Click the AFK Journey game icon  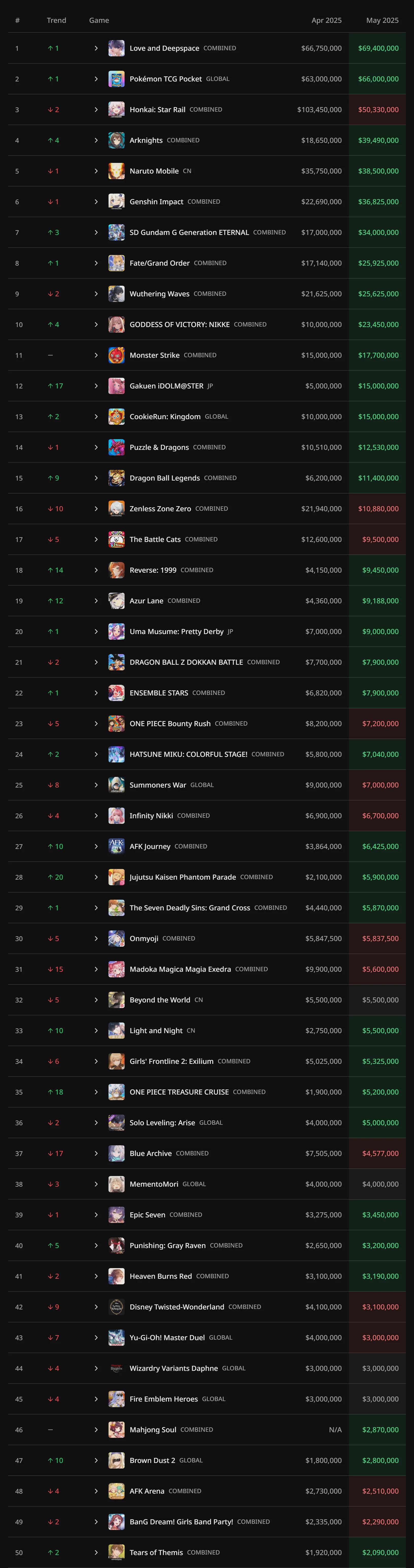pos(116,847)
